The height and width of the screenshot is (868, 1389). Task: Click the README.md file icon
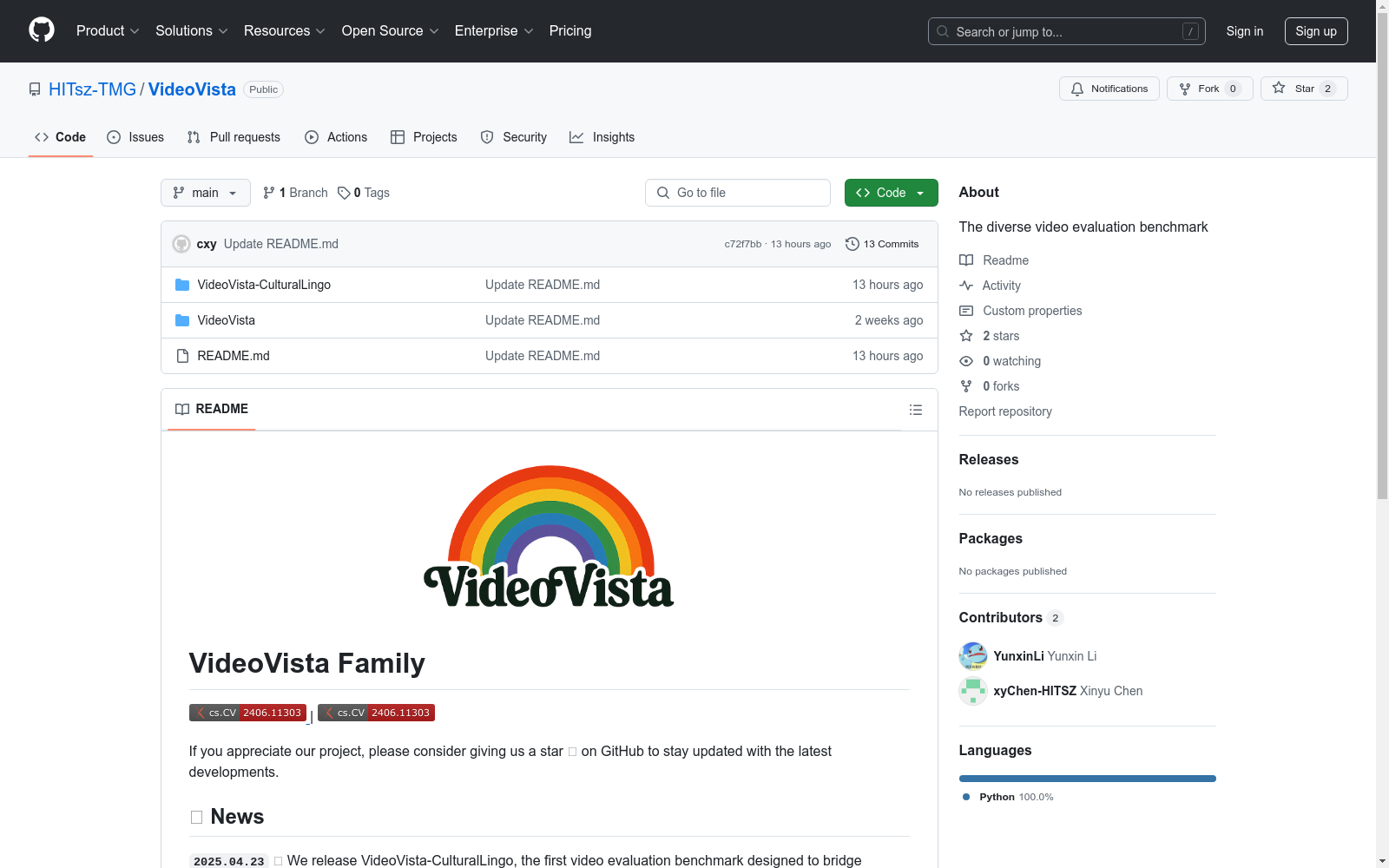[182, 356]
